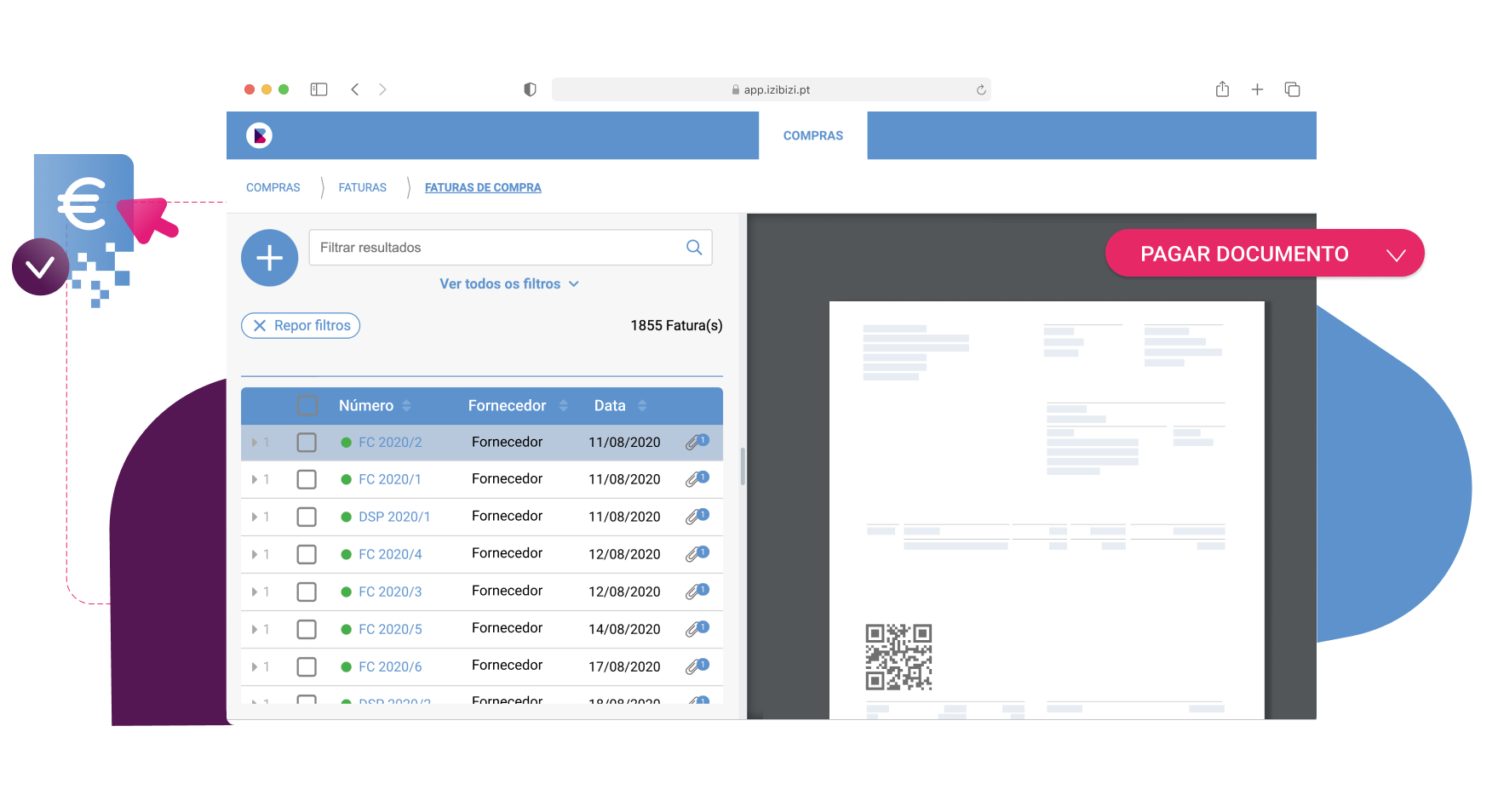Open attachment paperclip for DSP 2020/1
The width and height of the screenshot is (1498, 812).
697,517
